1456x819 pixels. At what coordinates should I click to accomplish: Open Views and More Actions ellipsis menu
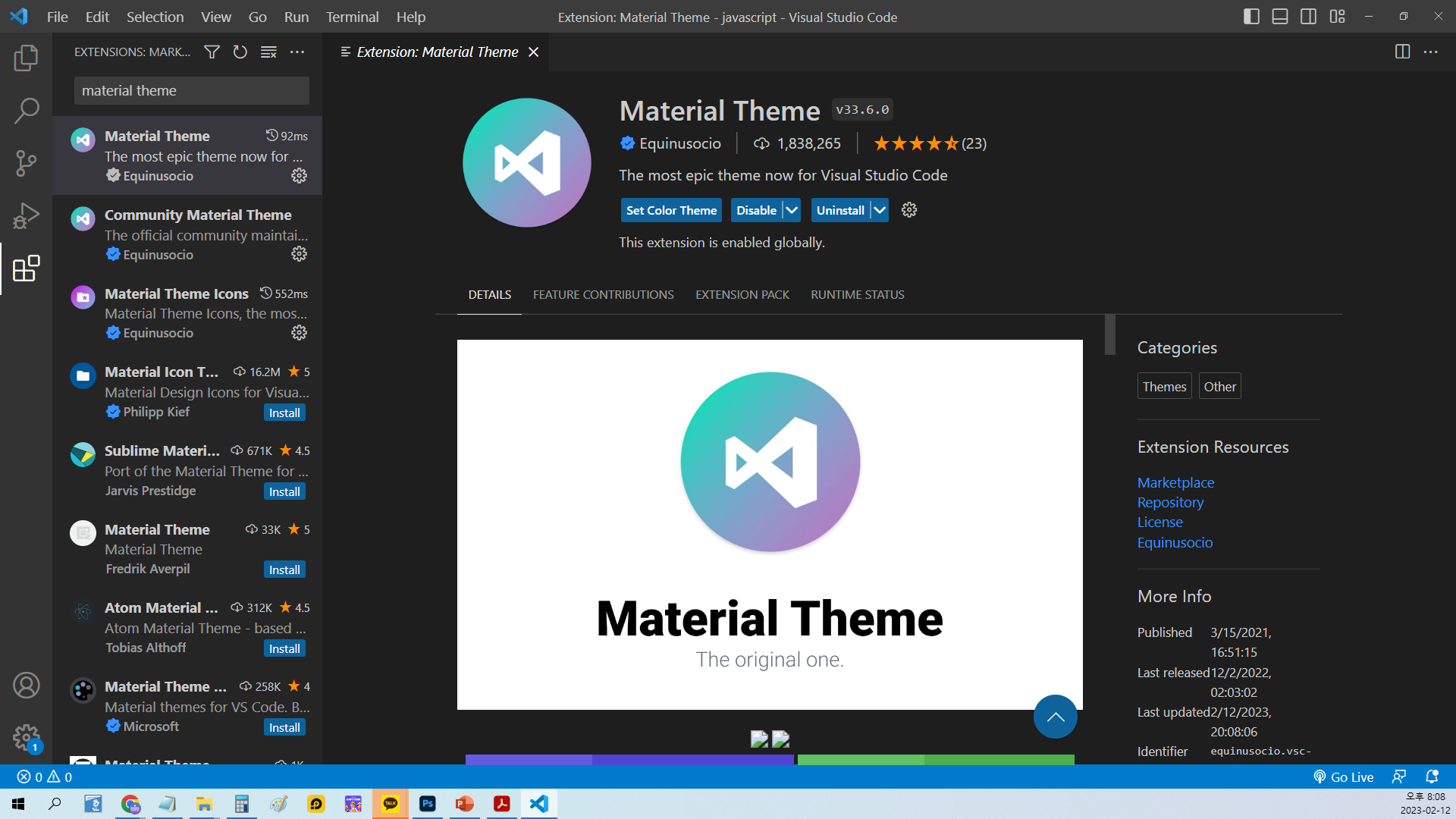(297, 52)
